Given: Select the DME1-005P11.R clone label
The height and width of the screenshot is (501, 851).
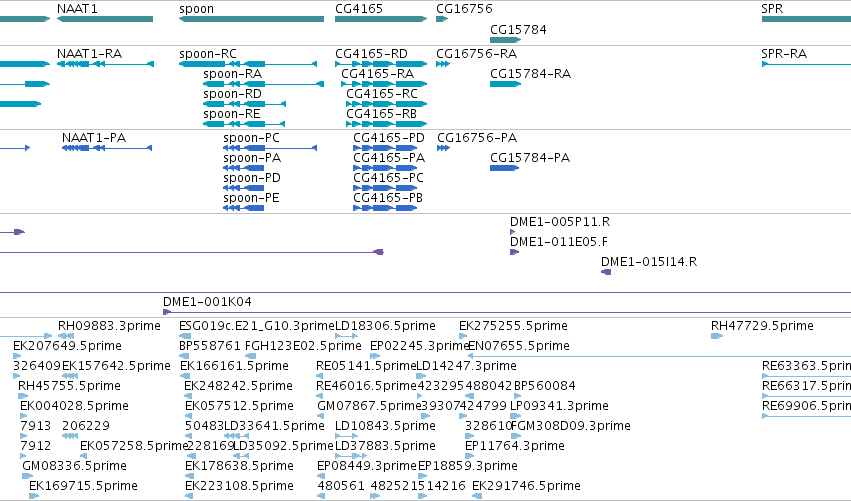Looking at the screenshot, I should point(560,222).
